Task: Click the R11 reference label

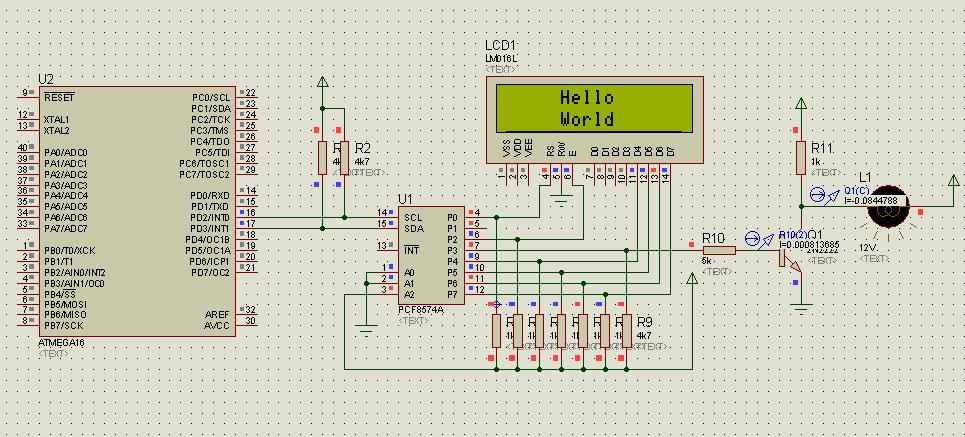Action: [822, 148]
